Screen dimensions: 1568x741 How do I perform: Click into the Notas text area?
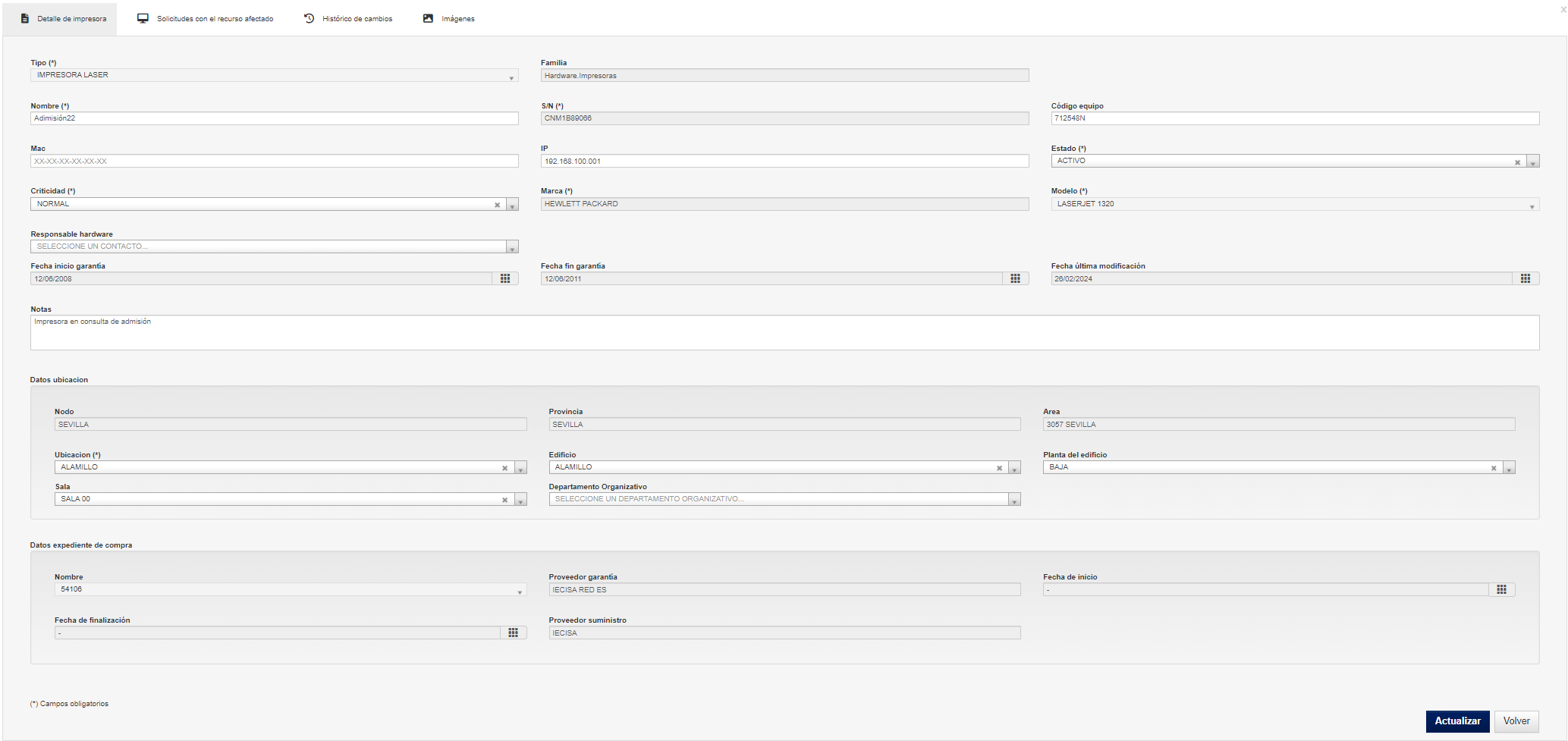coord(784,332)
